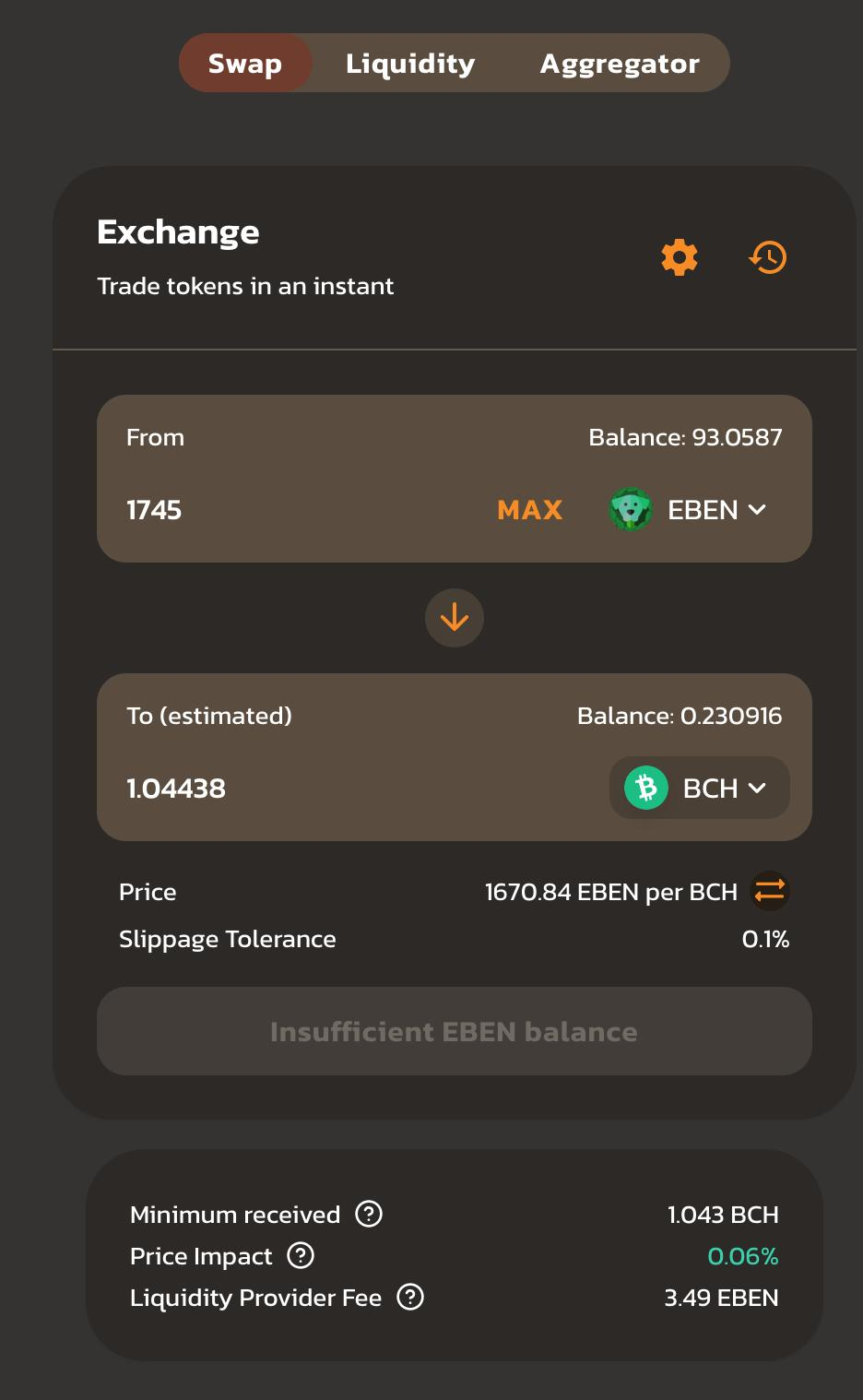Show Liquidity Provider Fee help icon

[x=410, y=1297]
